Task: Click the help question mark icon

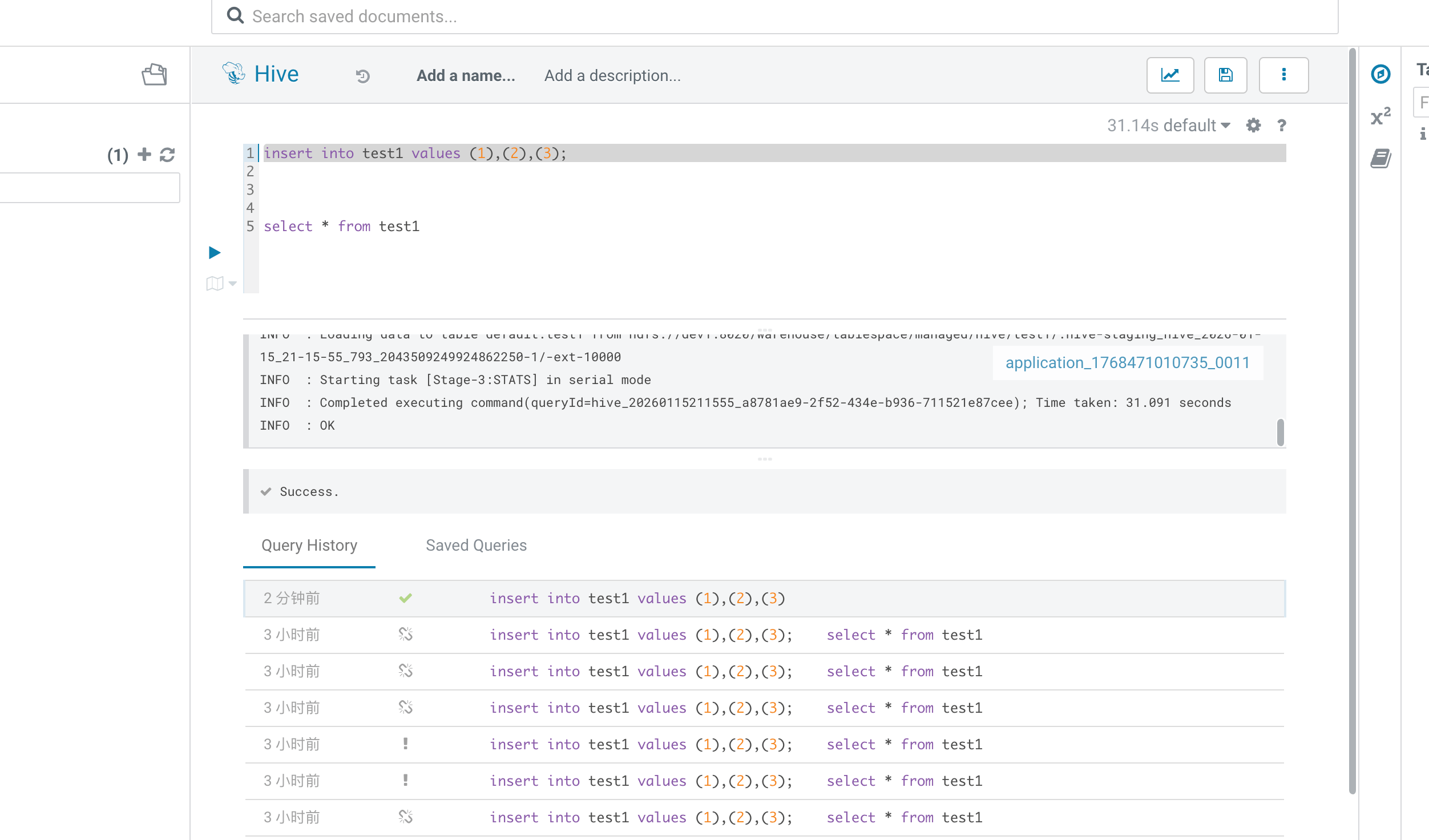Action: click(1281, 126)
